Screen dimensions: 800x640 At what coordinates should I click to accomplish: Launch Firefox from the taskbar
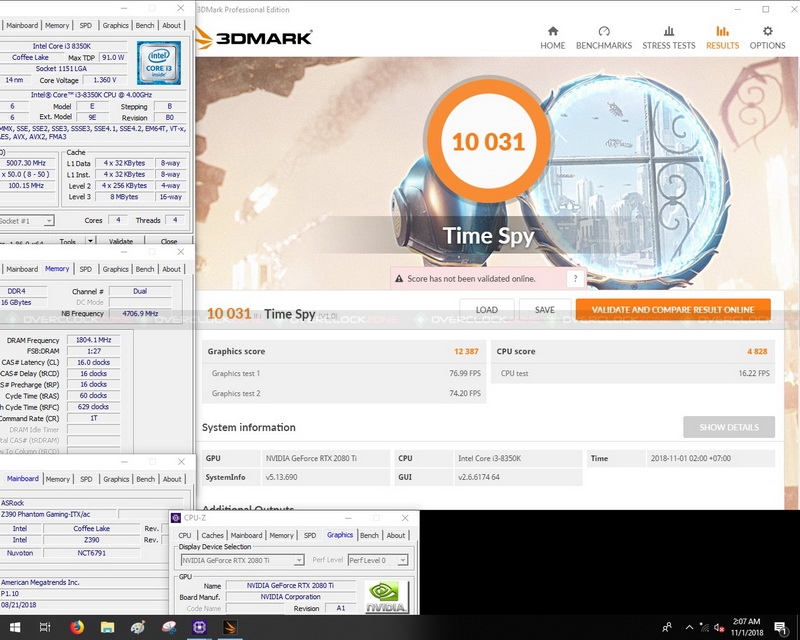[77, 627]
